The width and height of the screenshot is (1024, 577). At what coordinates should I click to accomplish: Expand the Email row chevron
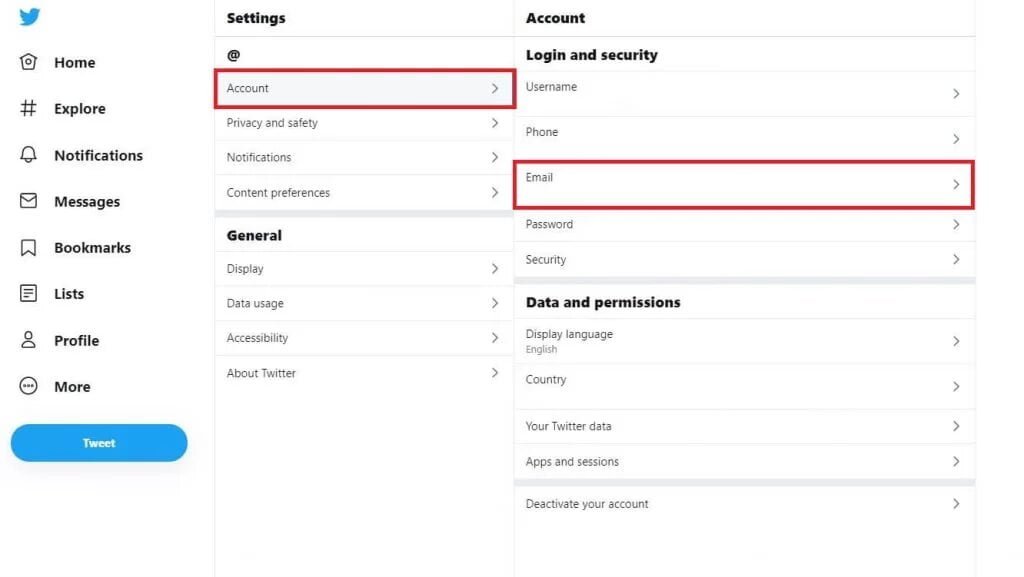[x=956, y=184]
